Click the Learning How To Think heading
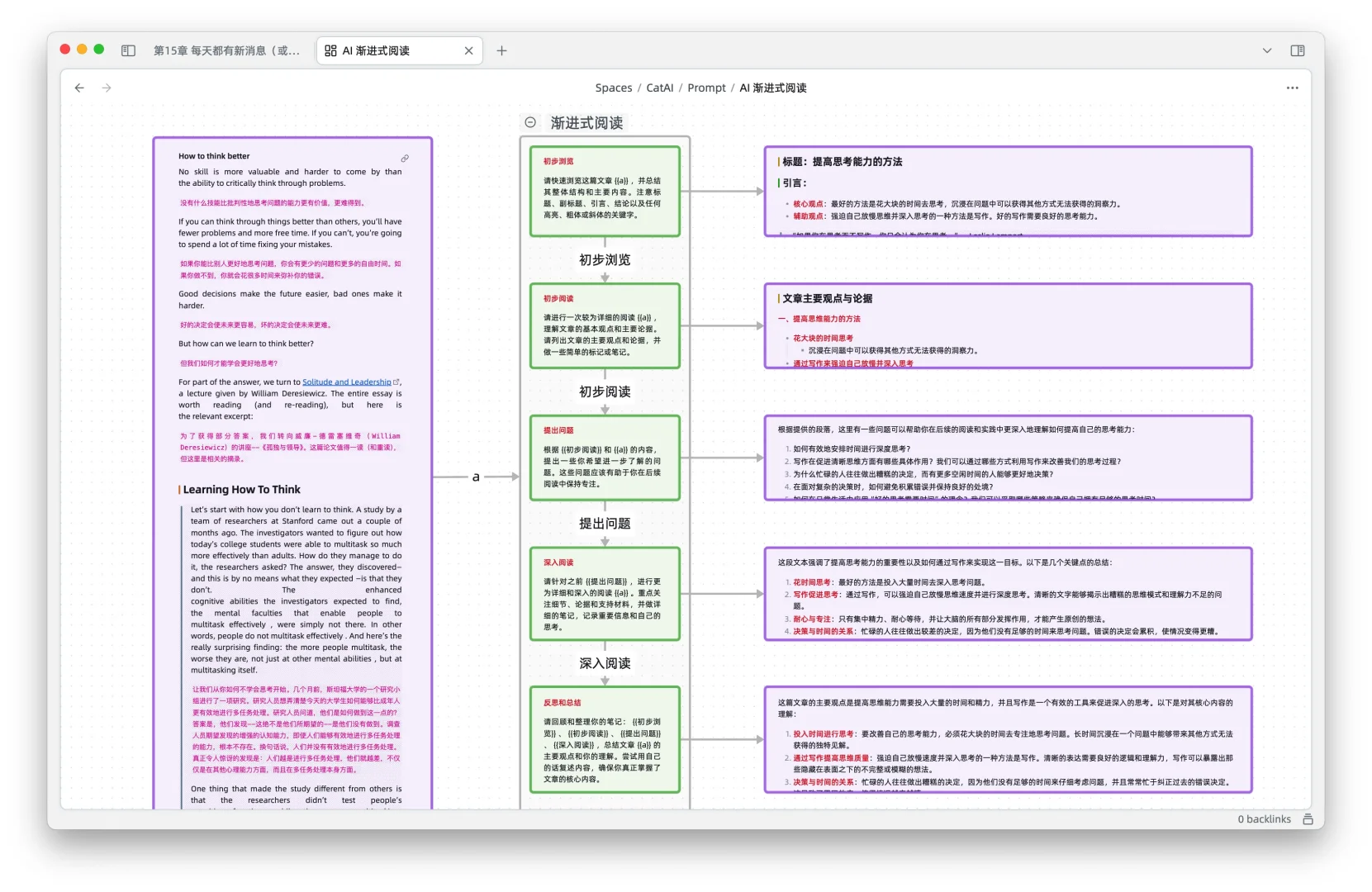Image resolution: width=1372 pixels, height=892 pixels. coord(241,490)
